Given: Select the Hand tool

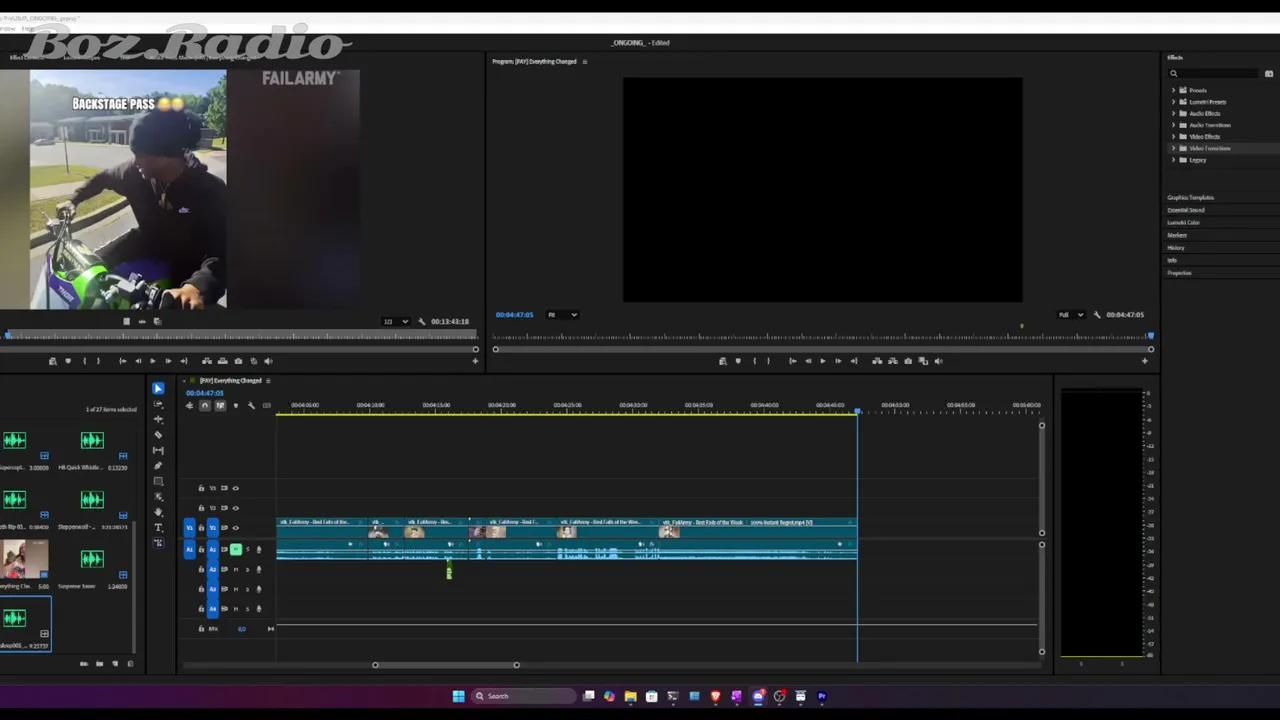Looking at the screenshot, I should (158, 512).
